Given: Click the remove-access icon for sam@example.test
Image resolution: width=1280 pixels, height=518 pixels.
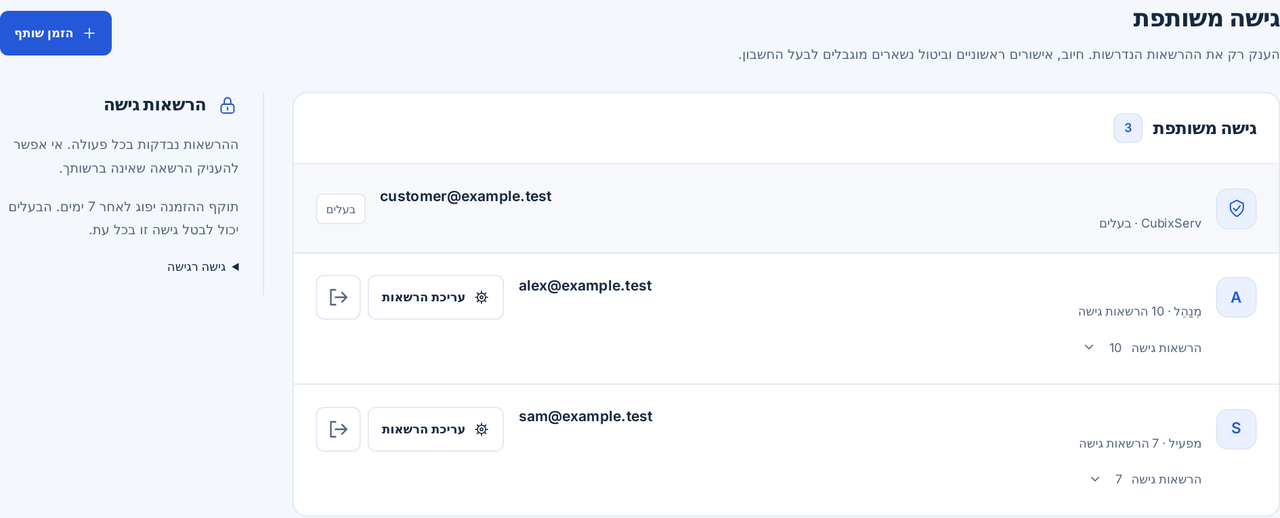Looking at the screenshot, I should (x=338, y=429).
